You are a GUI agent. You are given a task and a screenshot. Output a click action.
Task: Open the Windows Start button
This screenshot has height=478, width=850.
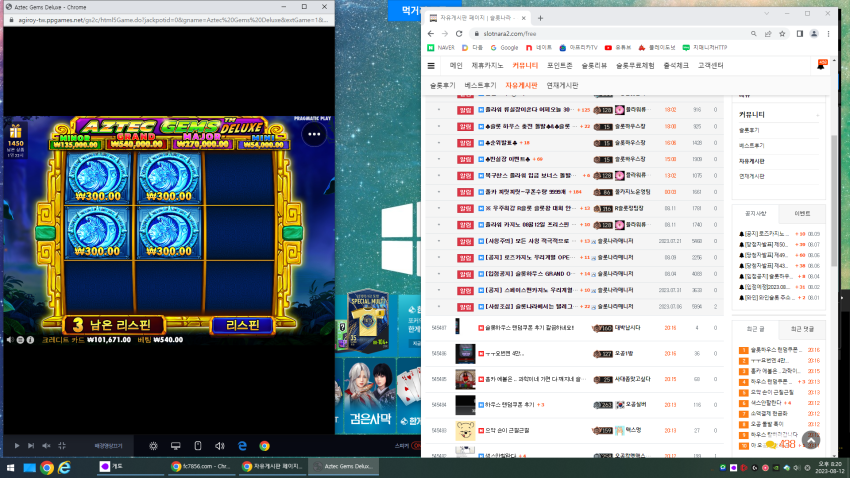[10, 467]
